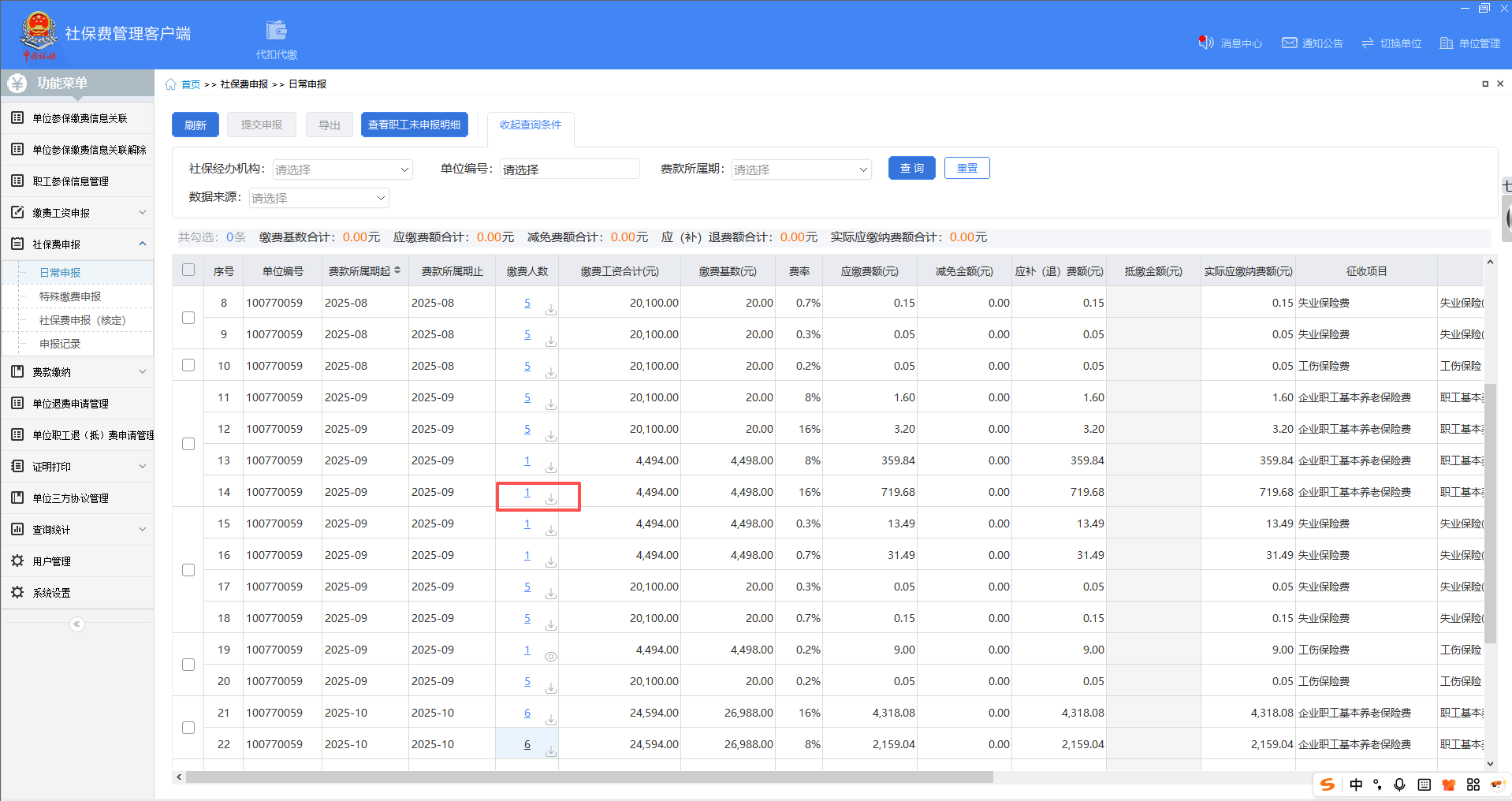Viewport: 1512px width, 801px height.
Task: Expand the 费款缴纳 menu
Action: click(x=143, y=371)
